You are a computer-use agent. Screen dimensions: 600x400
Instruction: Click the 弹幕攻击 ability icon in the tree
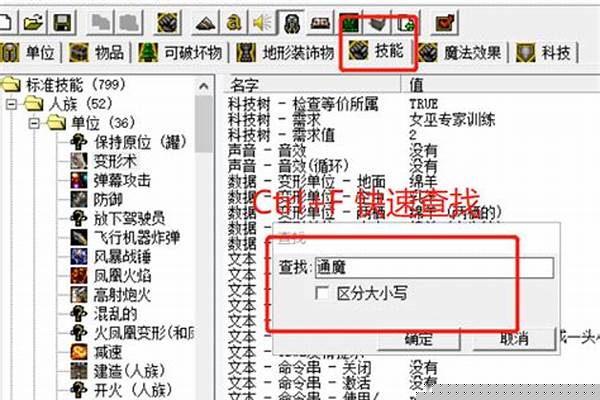pyautogui.click(x=79, y=180)
